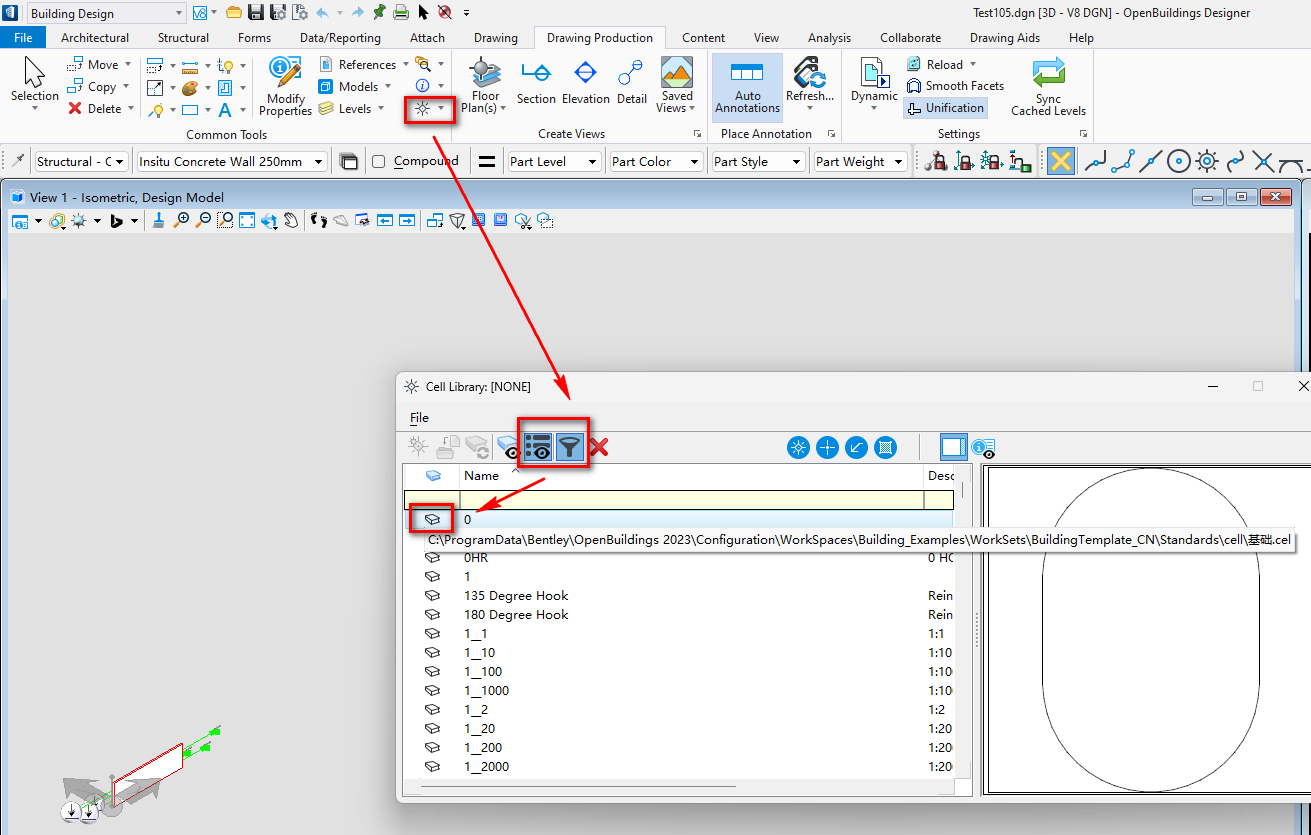Click the Name column filter field

point(690,499)
